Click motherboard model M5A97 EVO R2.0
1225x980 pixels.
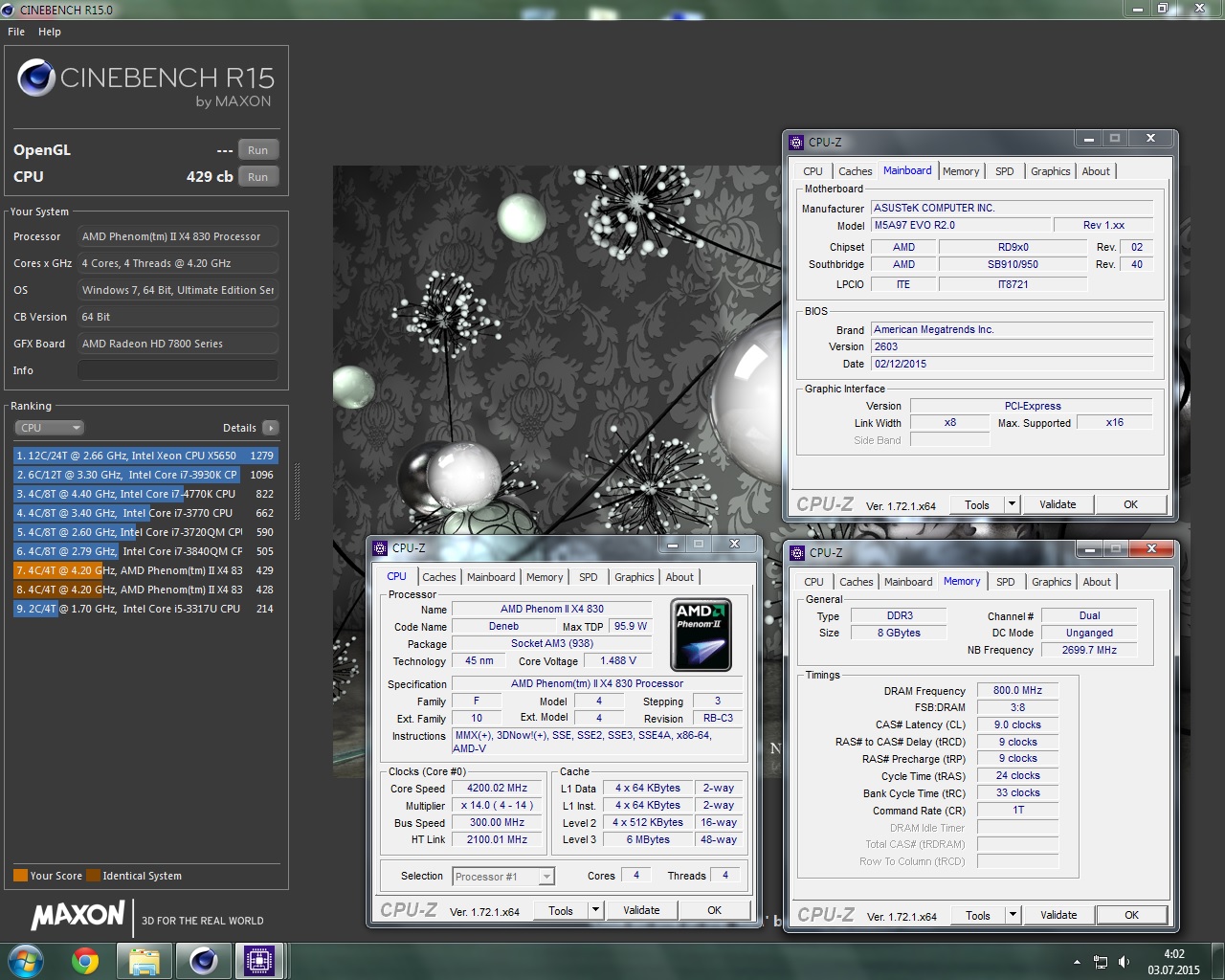960,225
